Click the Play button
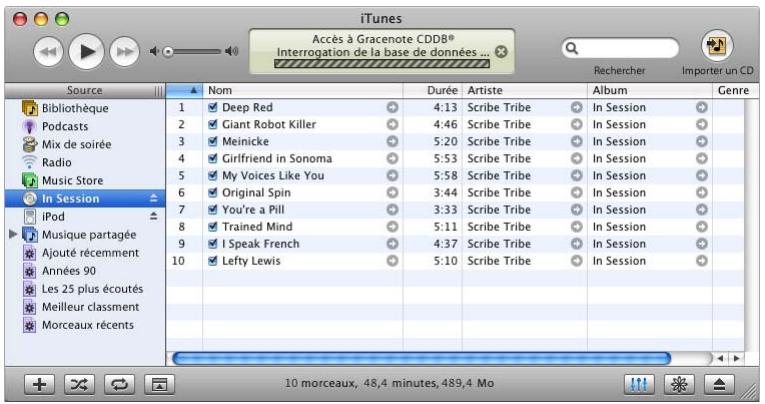Viewport: 765px width, 404px height. click(x=87, y=51)
